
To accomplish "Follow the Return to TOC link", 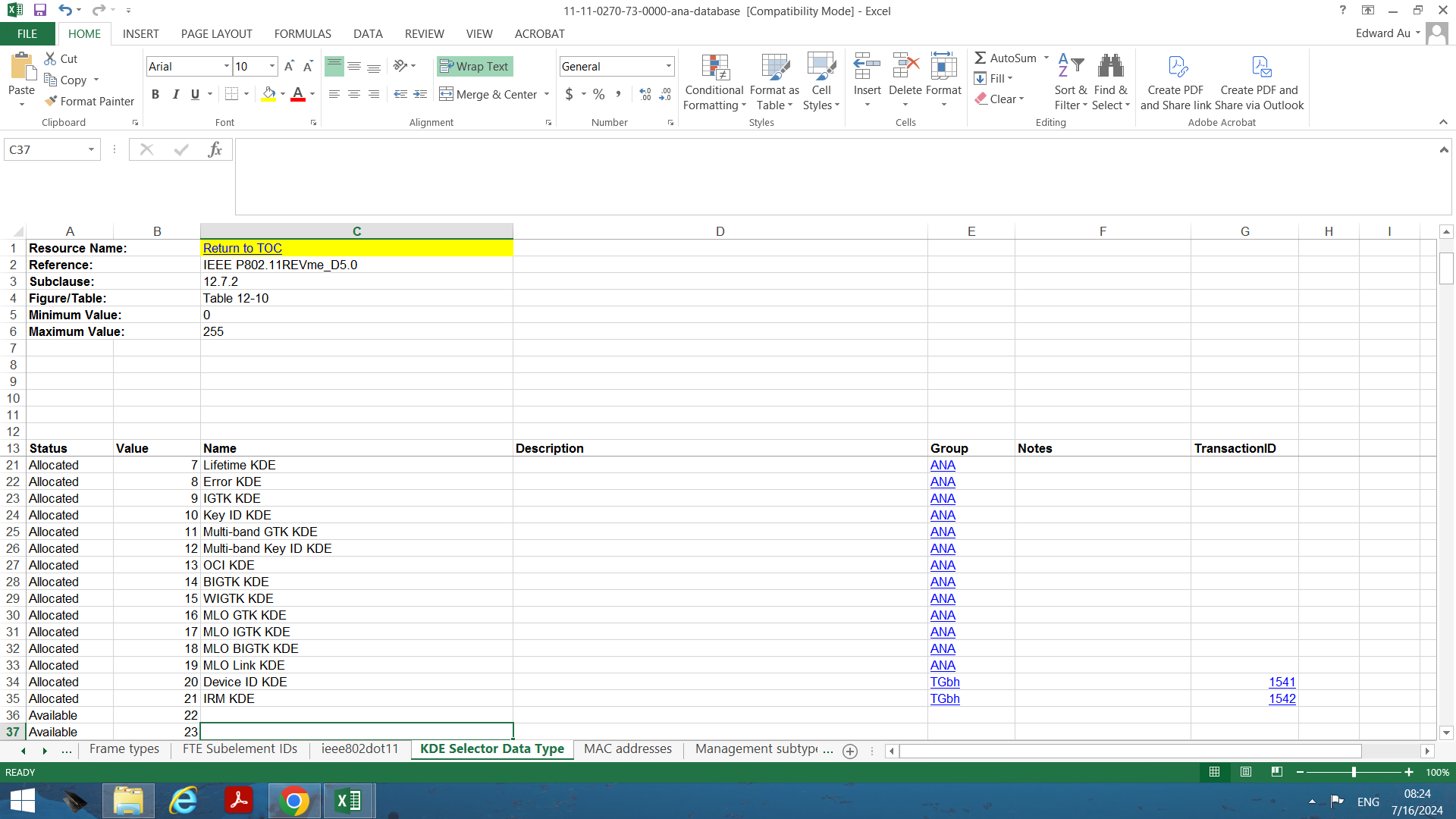I will tap(243, 248).
